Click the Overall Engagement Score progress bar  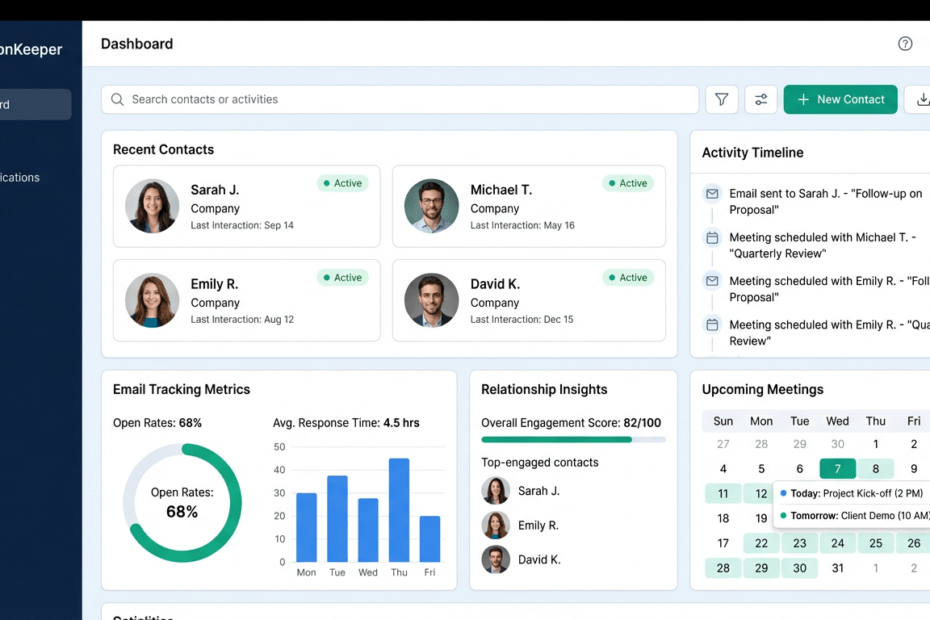pos(573,439)
